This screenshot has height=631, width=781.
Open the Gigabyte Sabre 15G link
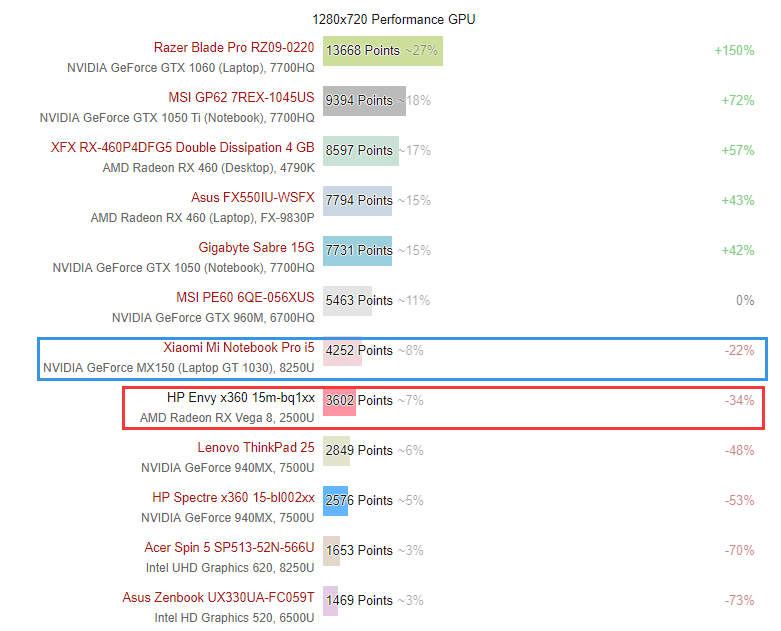click(256, 247)
